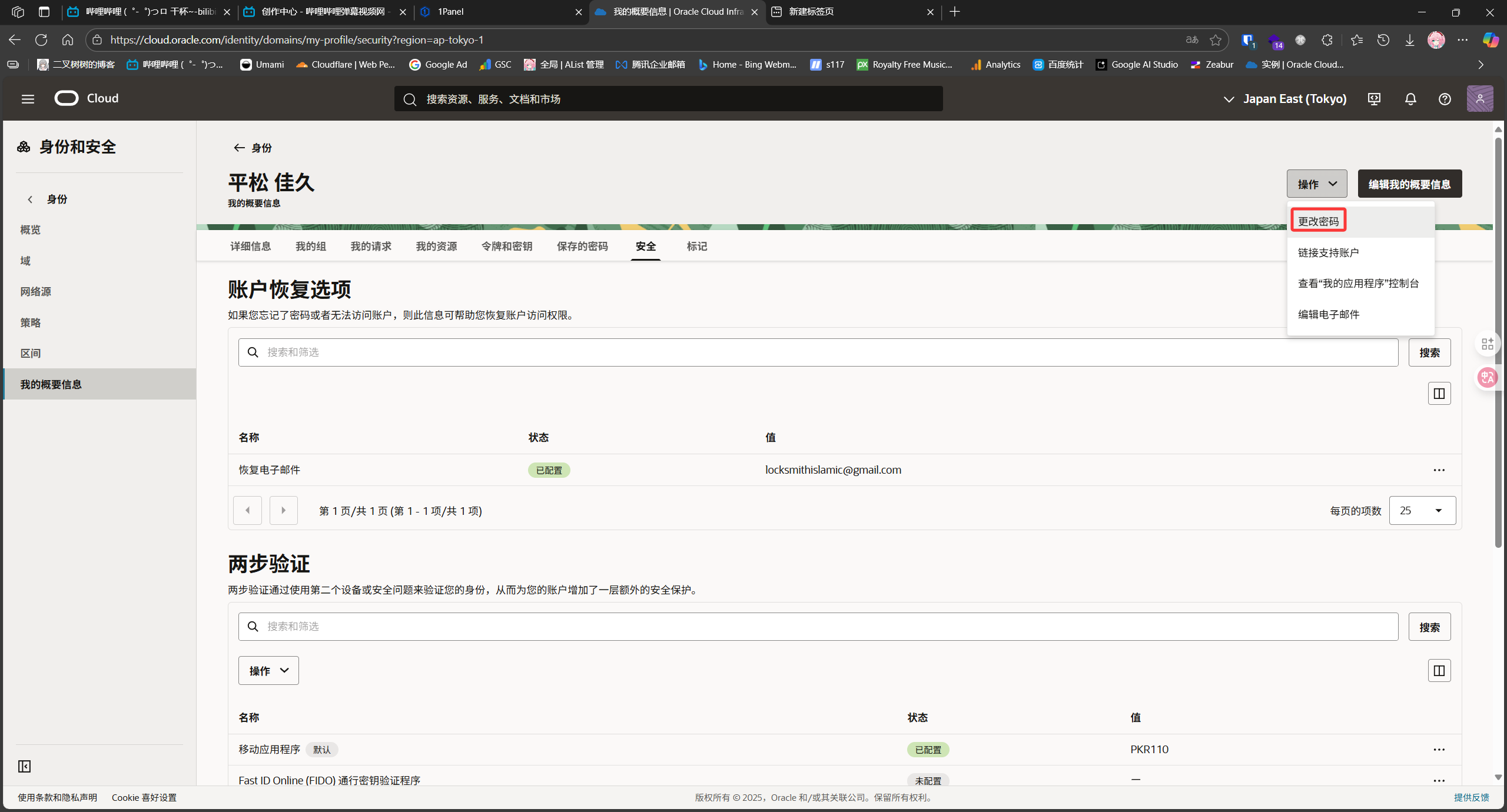Open 策略 in the left sidebar

tap(31, 322)
